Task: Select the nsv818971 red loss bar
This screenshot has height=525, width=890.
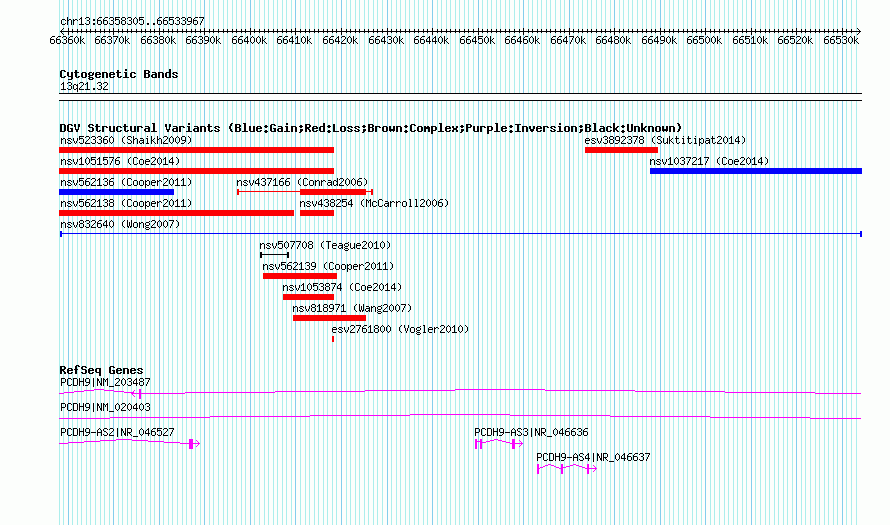Action: [329, 318]
